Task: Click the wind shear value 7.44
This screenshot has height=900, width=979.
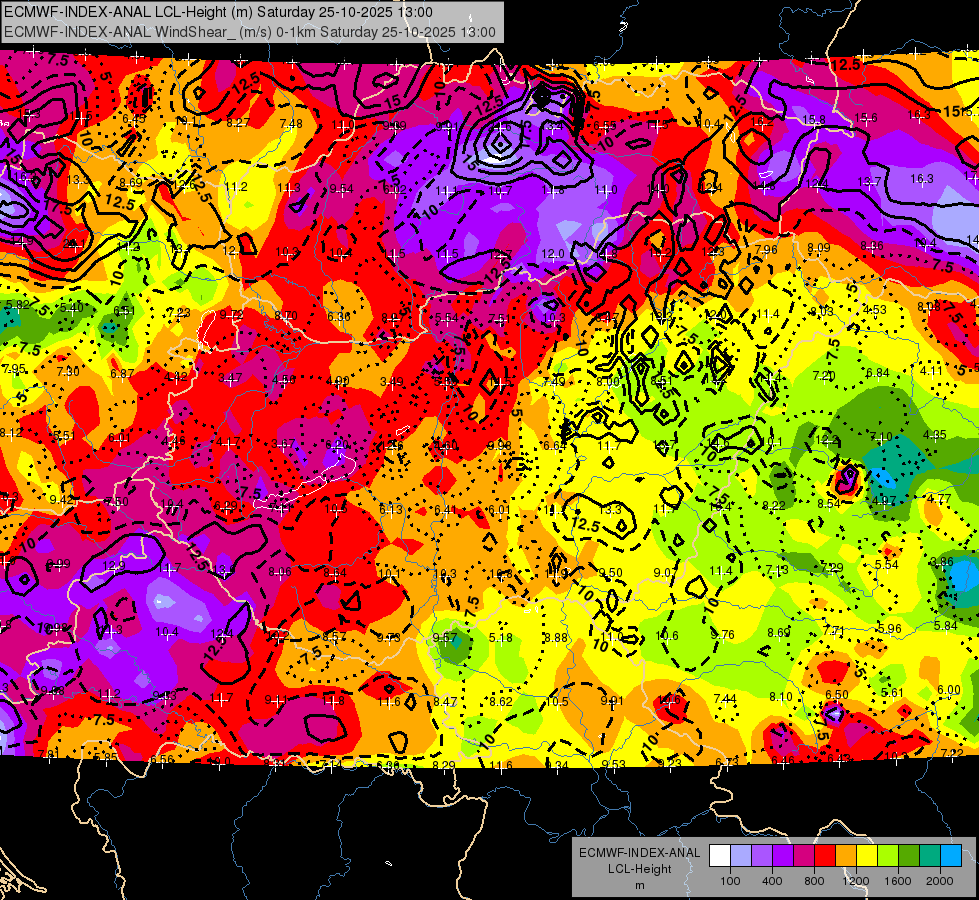Action: click(x=725, y=698)
